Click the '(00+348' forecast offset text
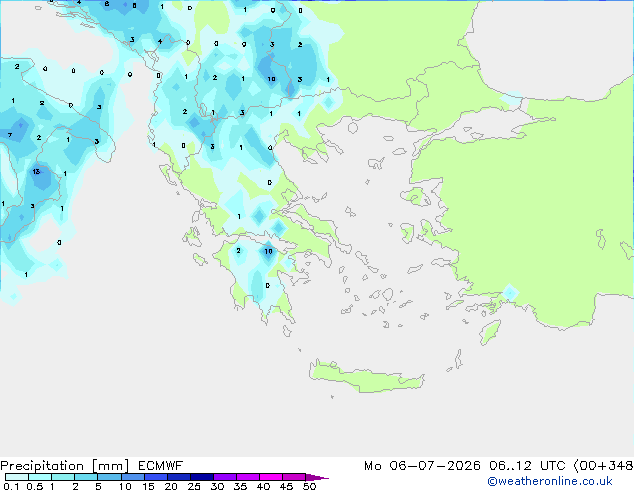This screenshot has width=634, height=490. tap(603, 466)
